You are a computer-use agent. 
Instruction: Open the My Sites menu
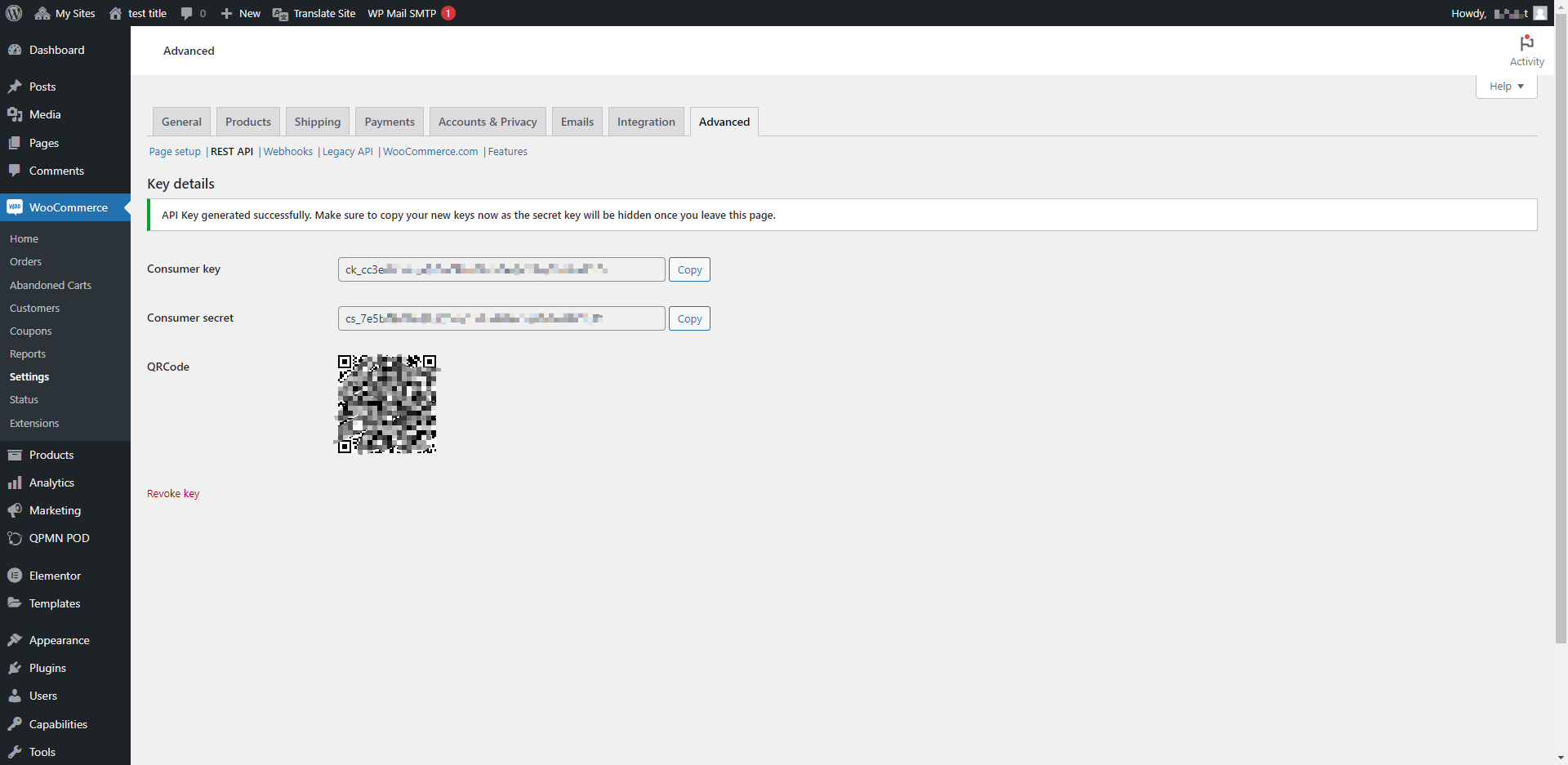tap(65, 13)
